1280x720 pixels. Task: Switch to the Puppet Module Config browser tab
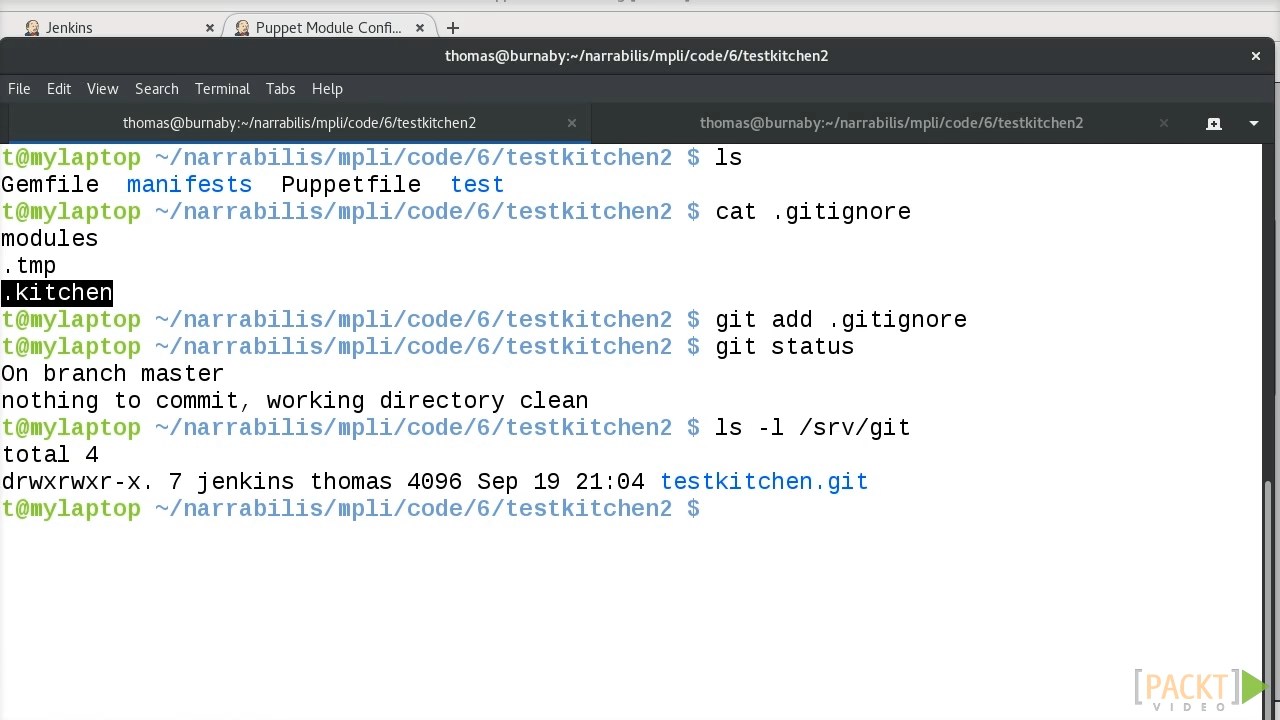[x=328, y=28]
